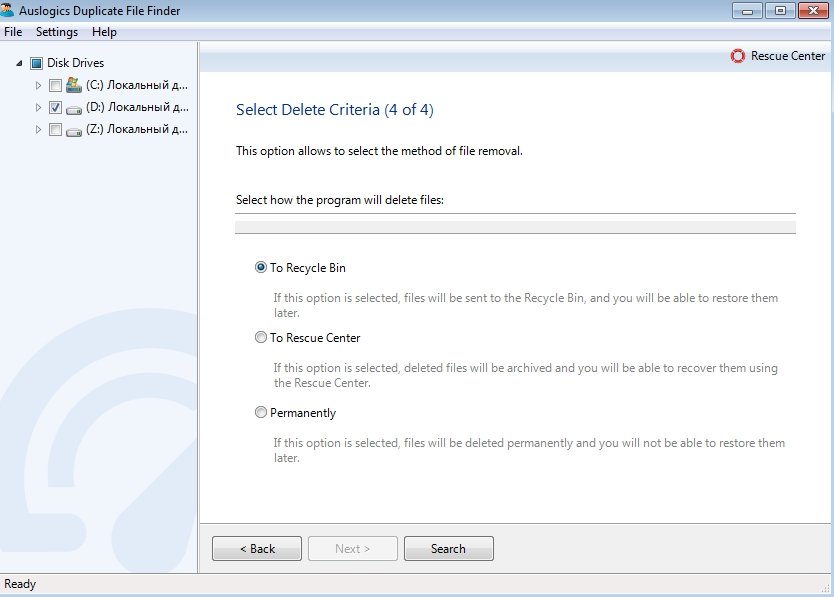Choose the To Rescue Center radio option
Viewport: 834px width, 597px height.
261,338
